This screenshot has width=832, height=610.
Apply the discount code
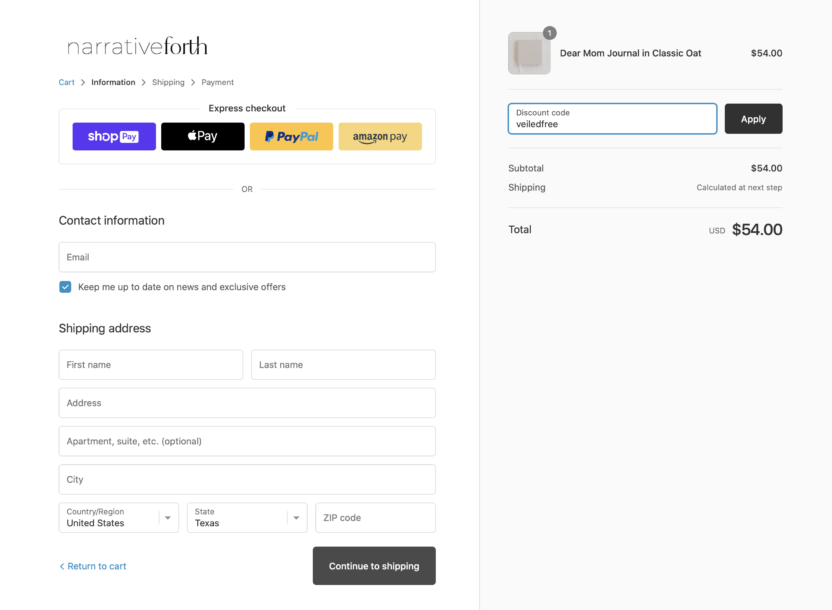coord(753,119)
